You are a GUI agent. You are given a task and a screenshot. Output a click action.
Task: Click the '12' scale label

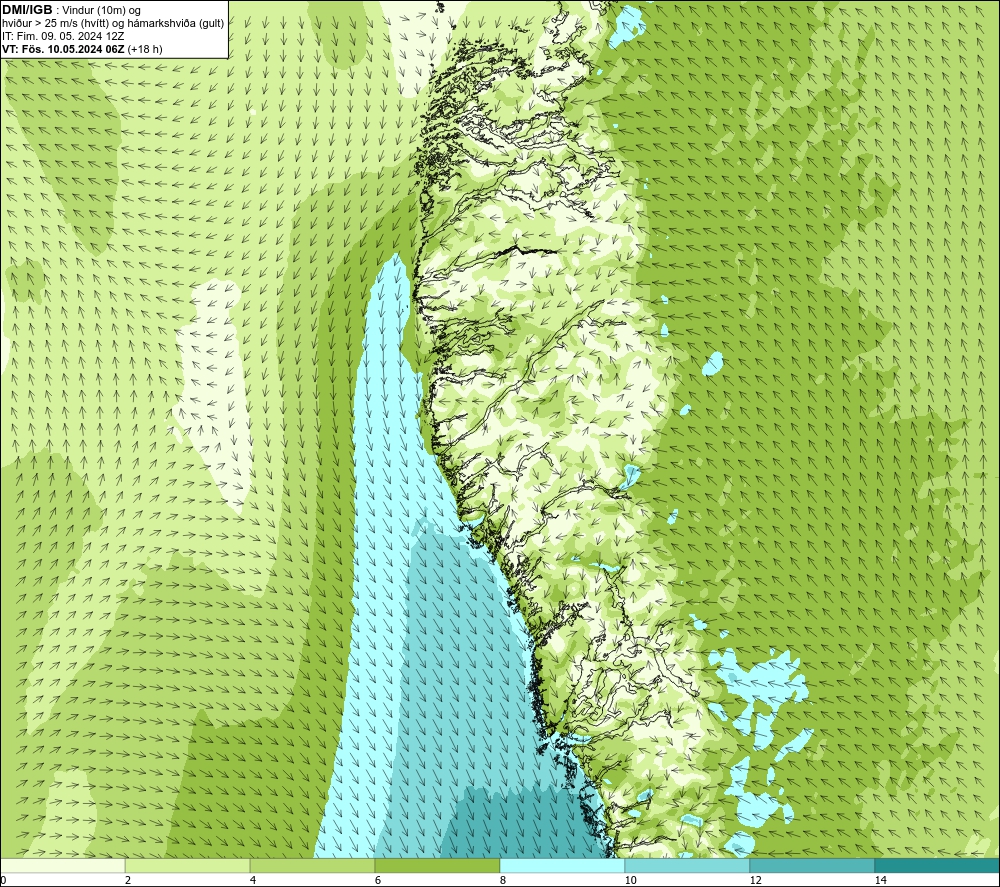click(x=756, y=880)
